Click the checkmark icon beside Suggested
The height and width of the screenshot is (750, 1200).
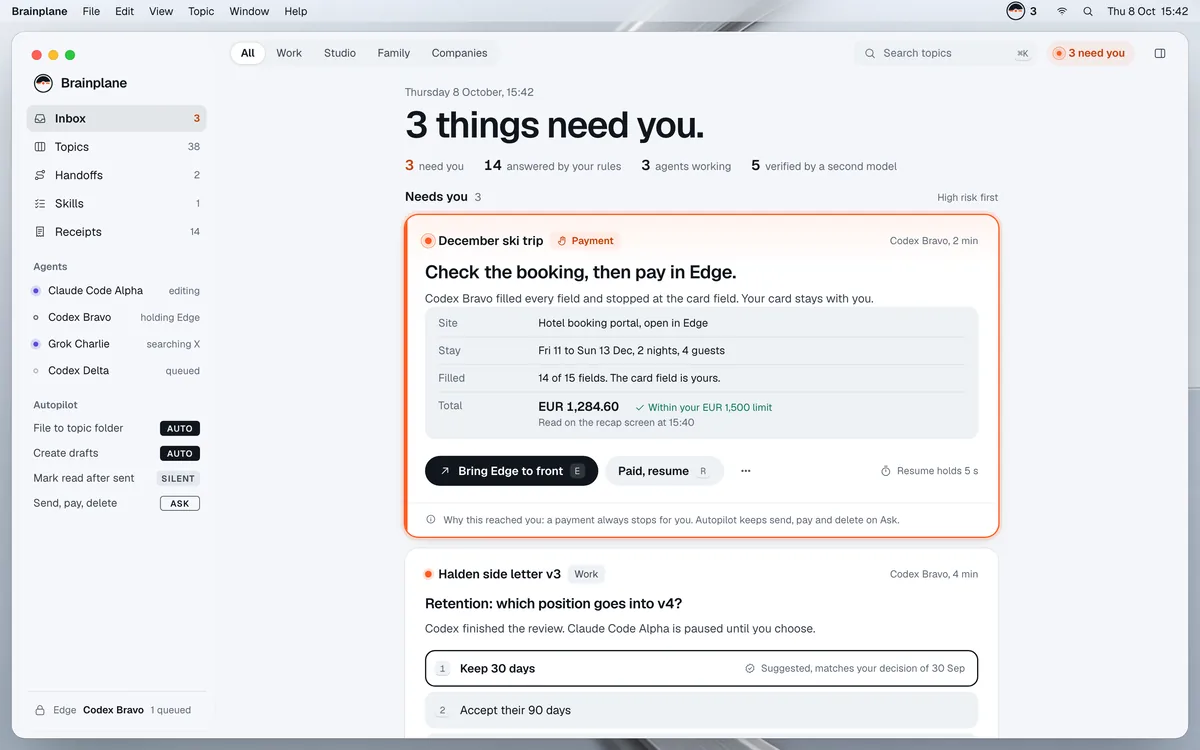pos(750,668)
